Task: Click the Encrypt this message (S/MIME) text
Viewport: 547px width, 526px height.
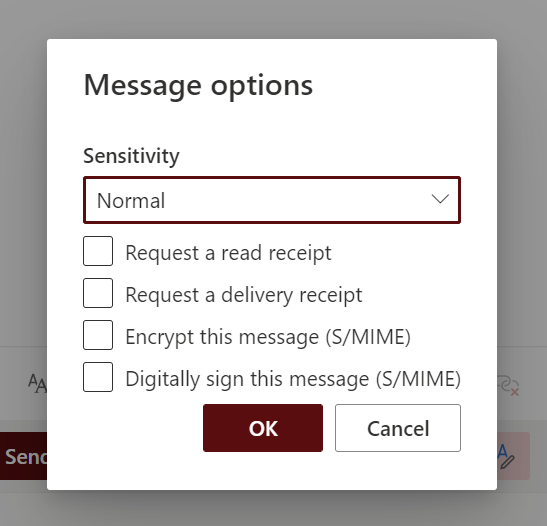Action: point(268,337)
